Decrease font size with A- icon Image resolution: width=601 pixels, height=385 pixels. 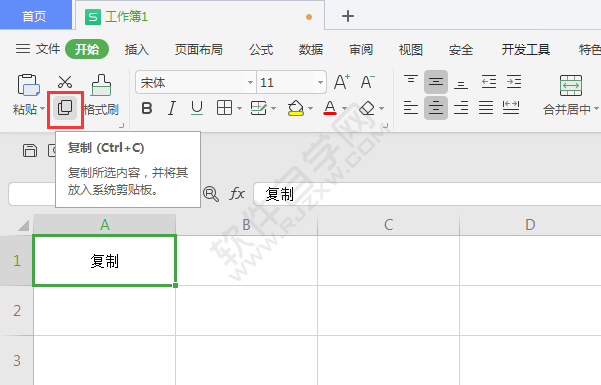point(368,82)
